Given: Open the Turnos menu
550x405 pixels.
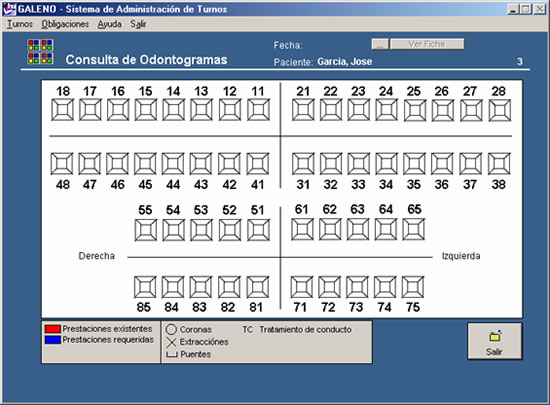Looking at the screenshot, I should (x=20, y=24).
